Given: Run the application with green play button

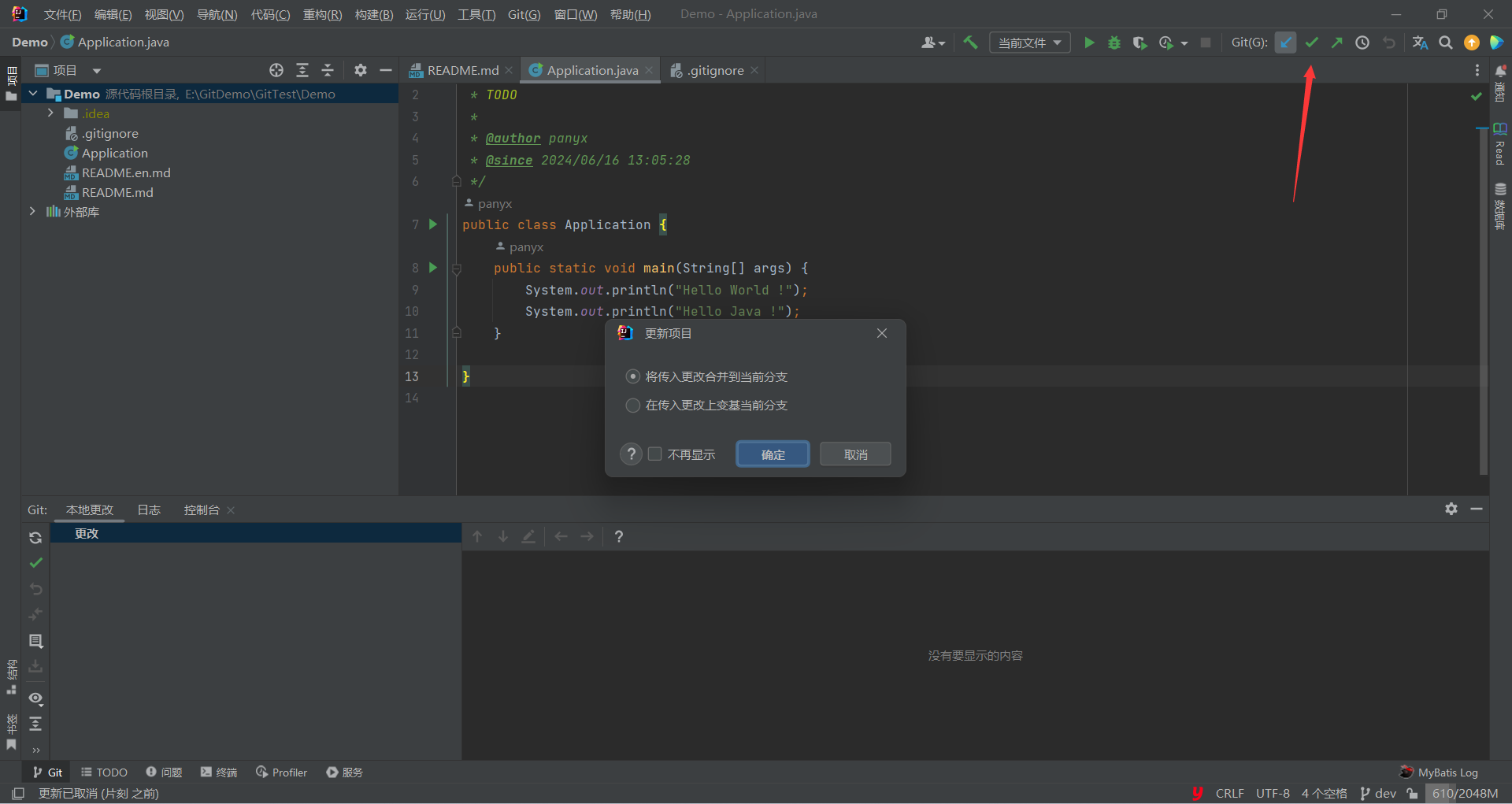Looking at the screenshot, I should 1089,43.
